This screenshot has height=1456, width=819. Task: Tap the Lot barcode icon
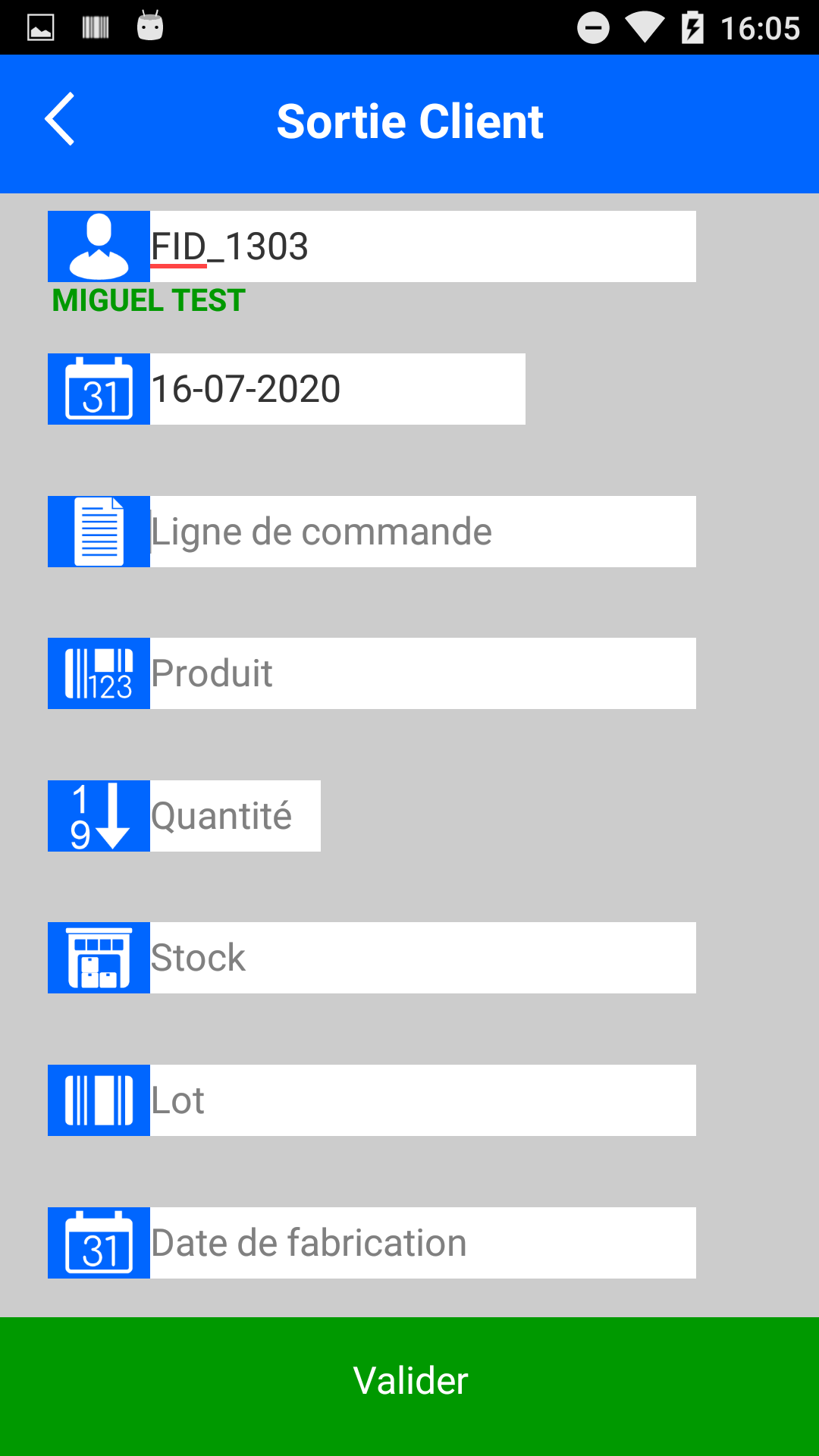tap(99, 1100)
